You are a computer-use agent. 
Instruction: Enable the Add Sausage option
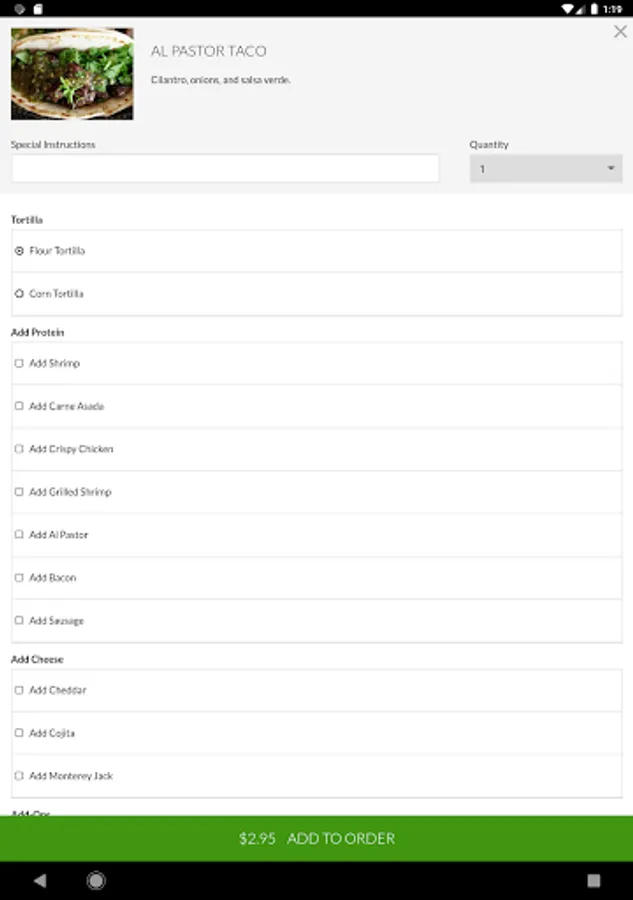[x=19, y=621]
